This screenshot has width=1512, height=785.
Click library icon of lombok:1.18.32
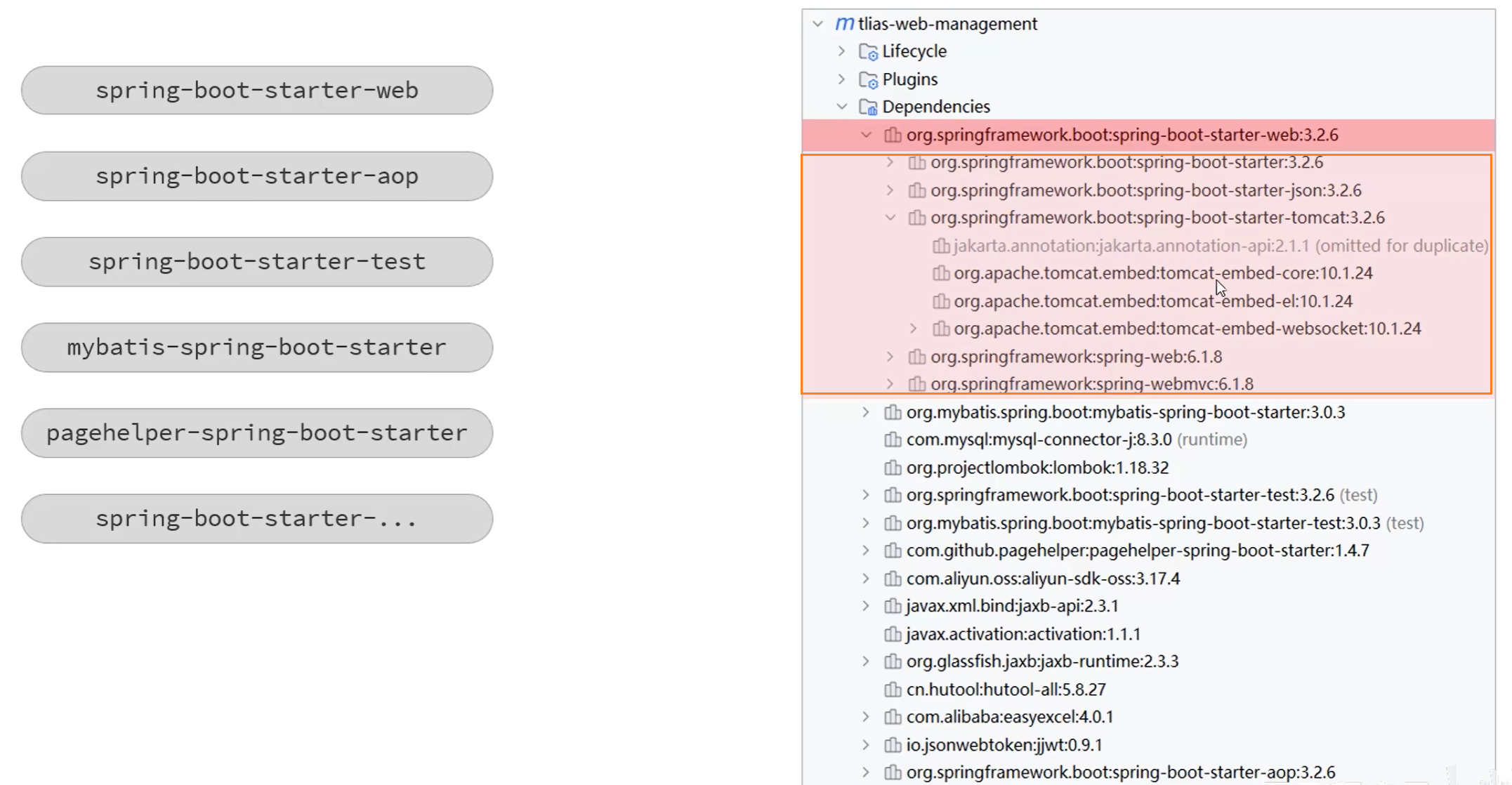pos(893,468)
